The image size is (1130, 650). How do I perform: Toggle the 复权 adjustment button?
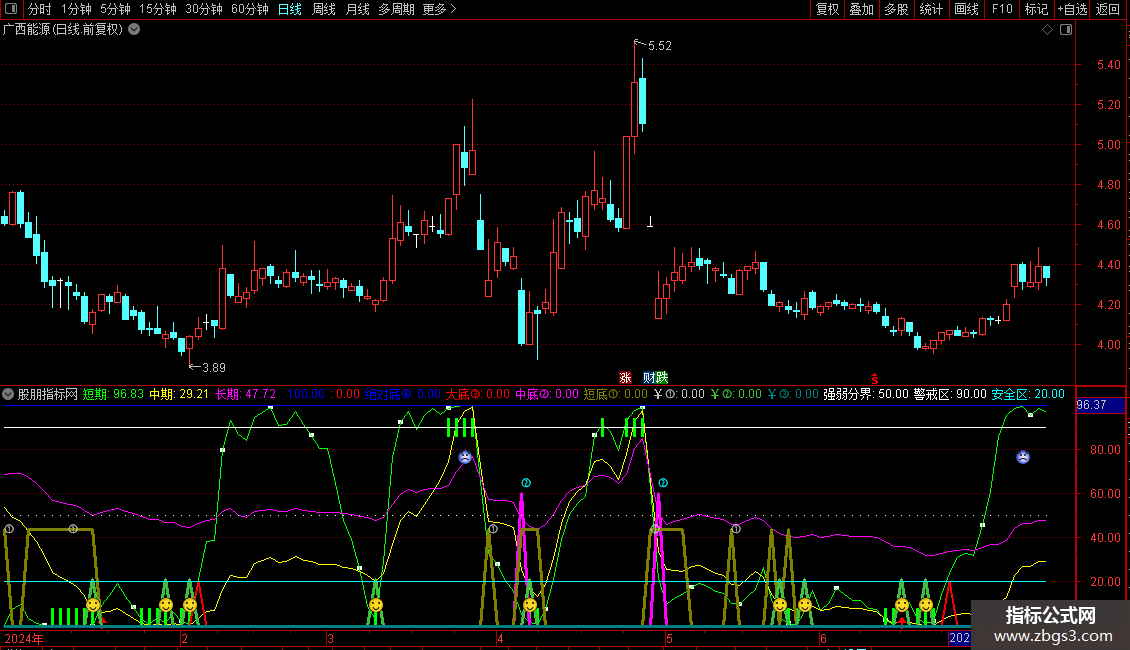coord(827,10)
